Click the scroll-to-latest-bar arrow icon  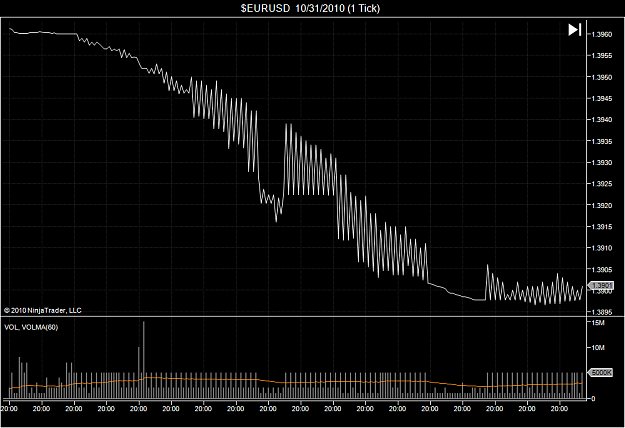click(575, 30)
